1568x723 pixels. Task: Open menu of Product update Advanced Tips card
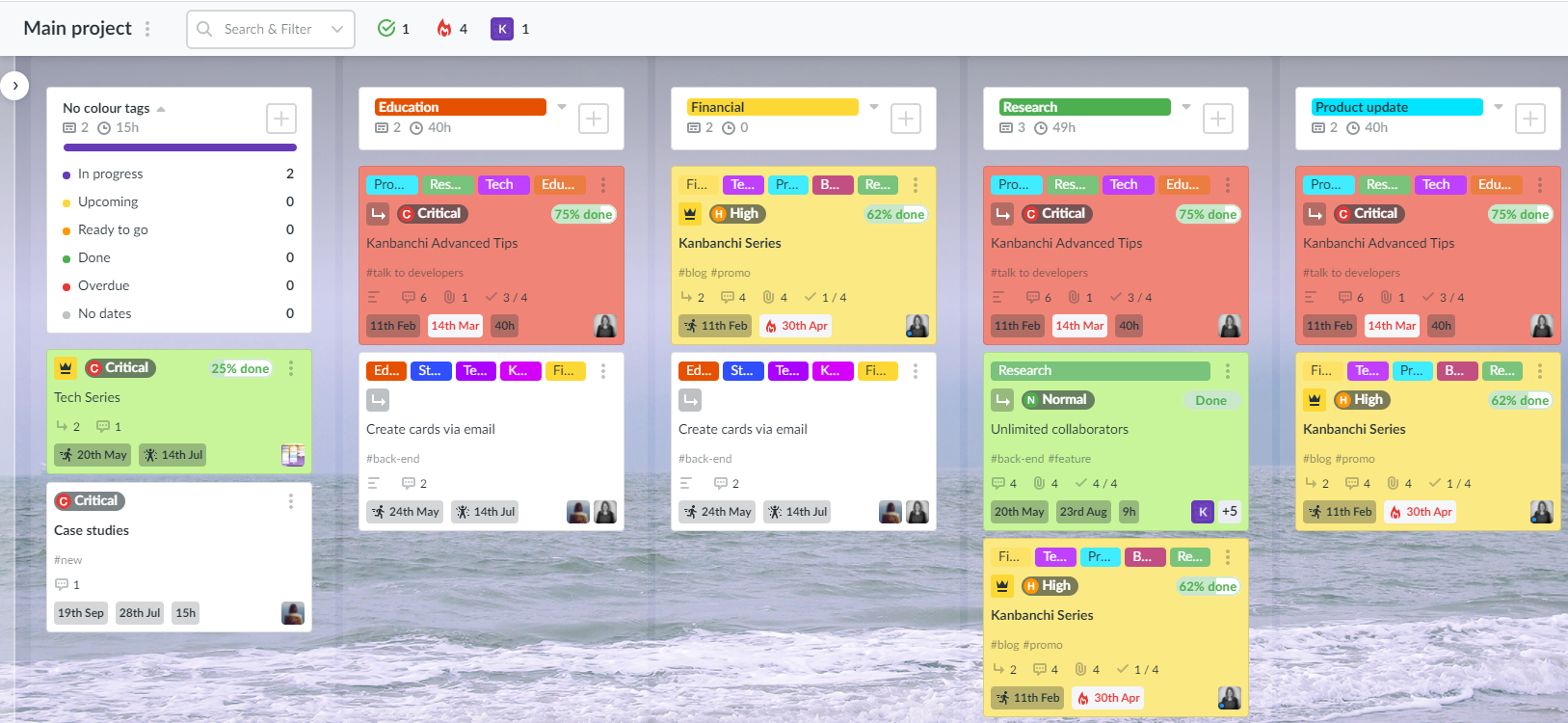point(1540,185)
